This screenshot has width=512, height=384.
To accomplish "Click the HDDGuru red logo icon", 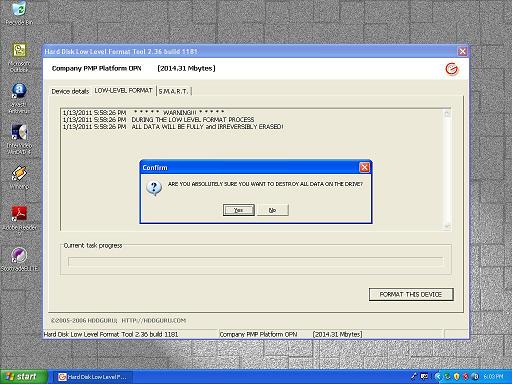I will click(x=452, y=69).
